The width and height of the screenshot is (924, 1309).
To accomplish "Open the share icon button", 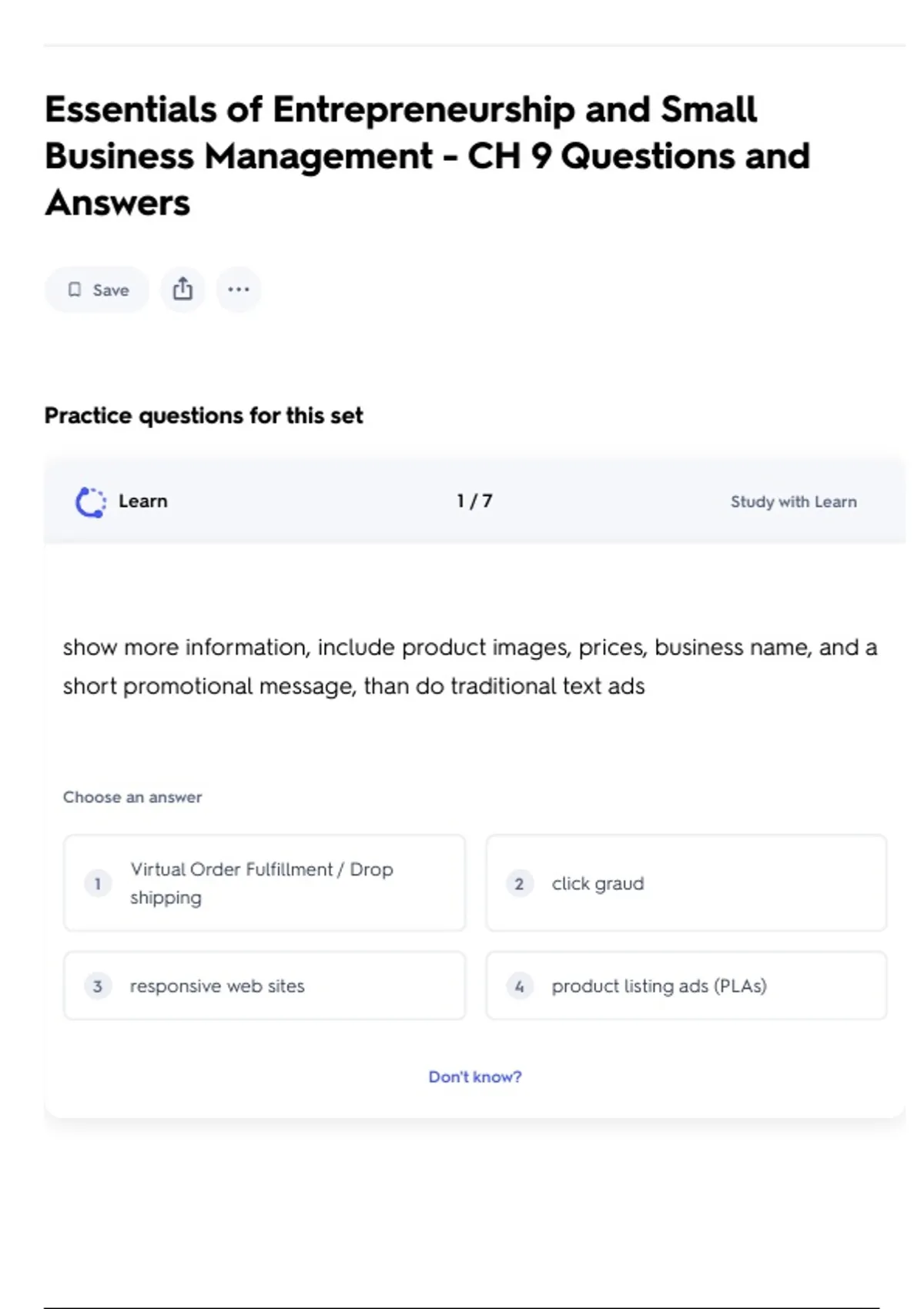I will [182, 290].
